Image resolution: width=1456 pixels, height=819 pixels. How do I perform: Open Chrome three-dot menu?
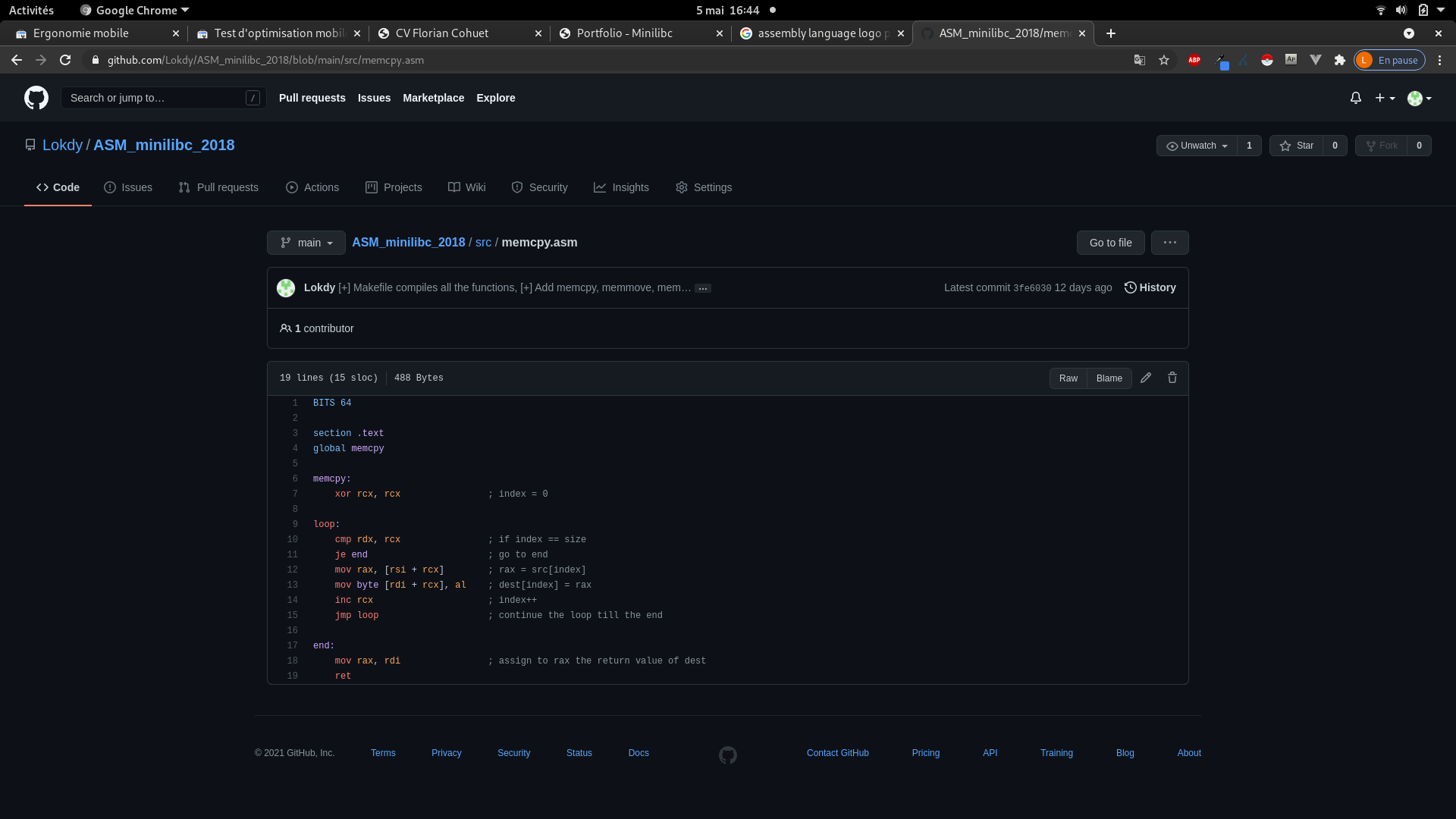(x=1439, y=60)
